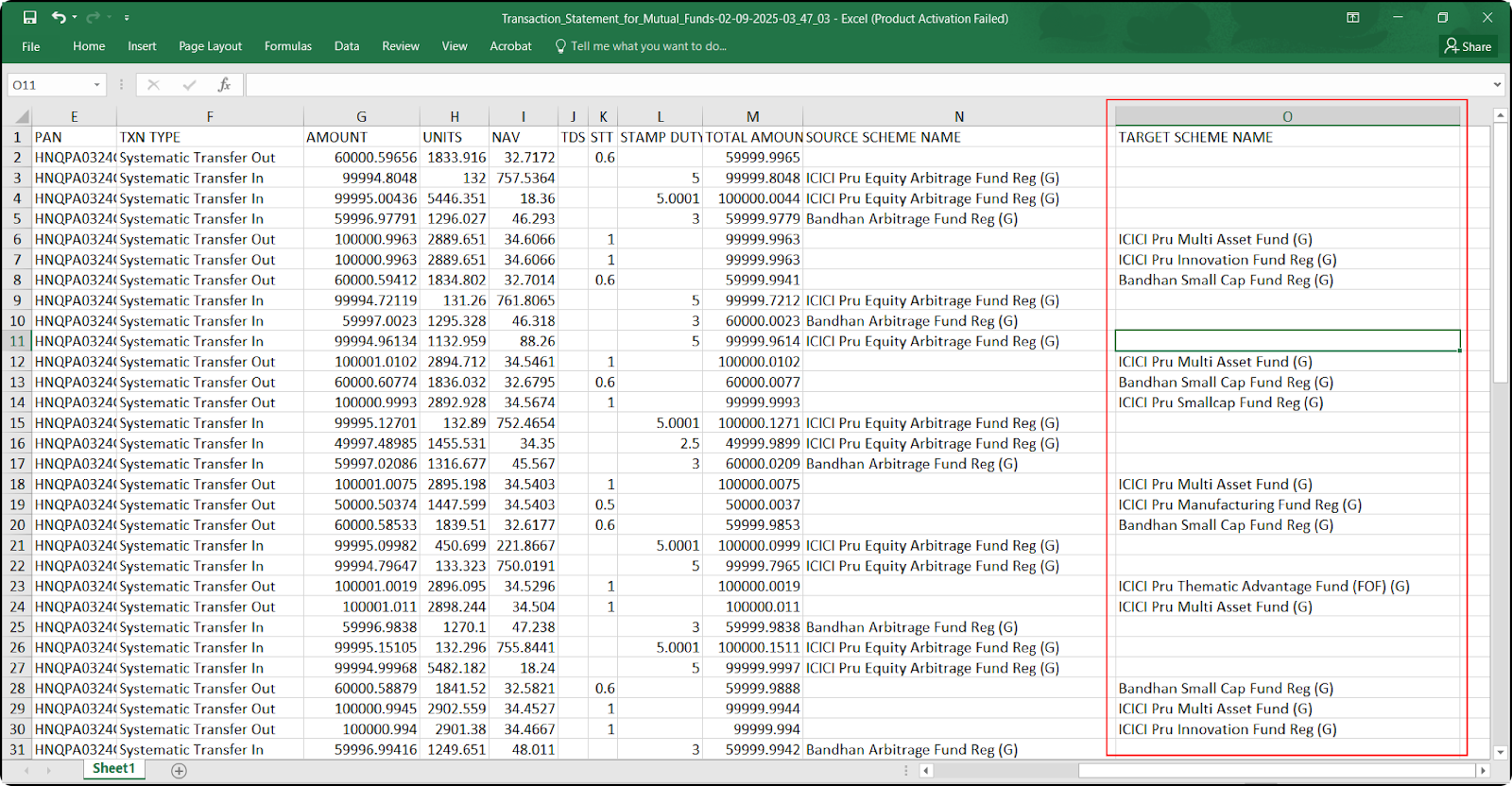
Task: Select column O header
Action: (x=1287, y=116)
